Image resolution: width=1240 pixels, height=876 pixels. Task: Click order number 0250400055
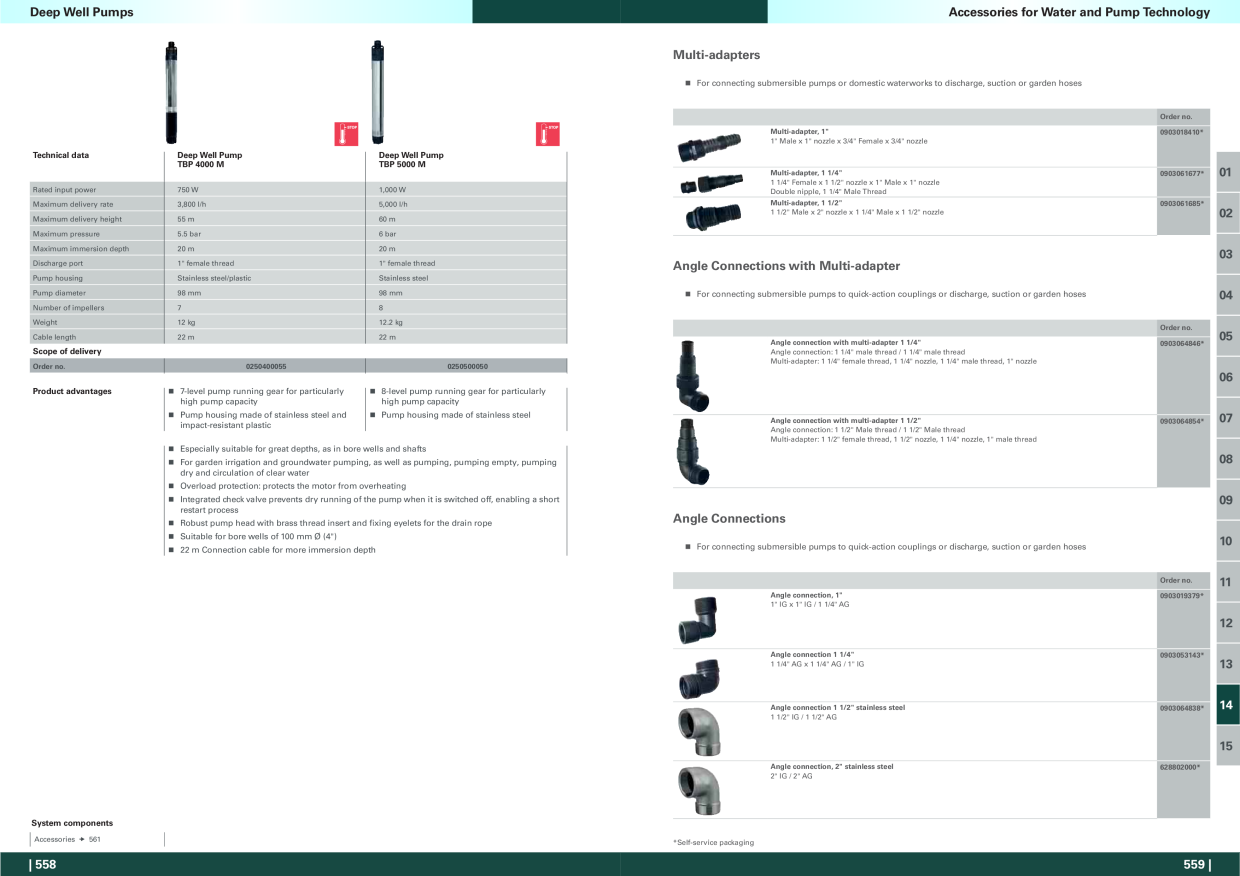point(266,367)
